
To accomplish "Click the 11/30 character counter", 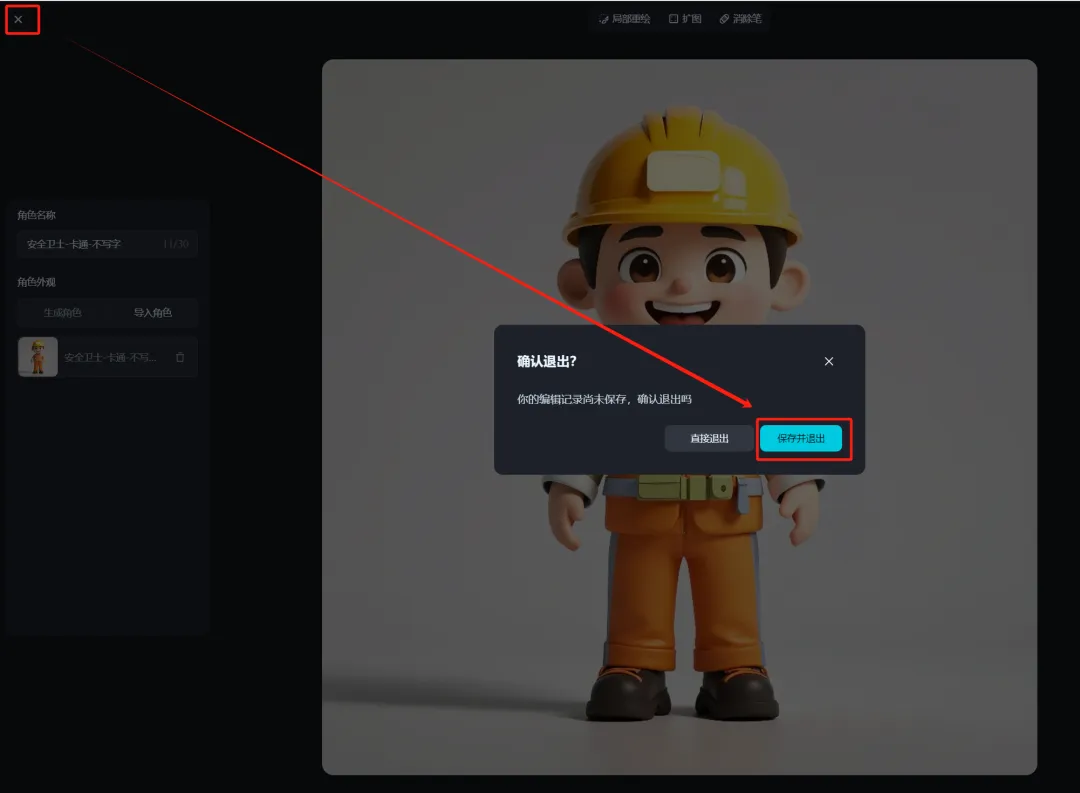I will point(175,244).
